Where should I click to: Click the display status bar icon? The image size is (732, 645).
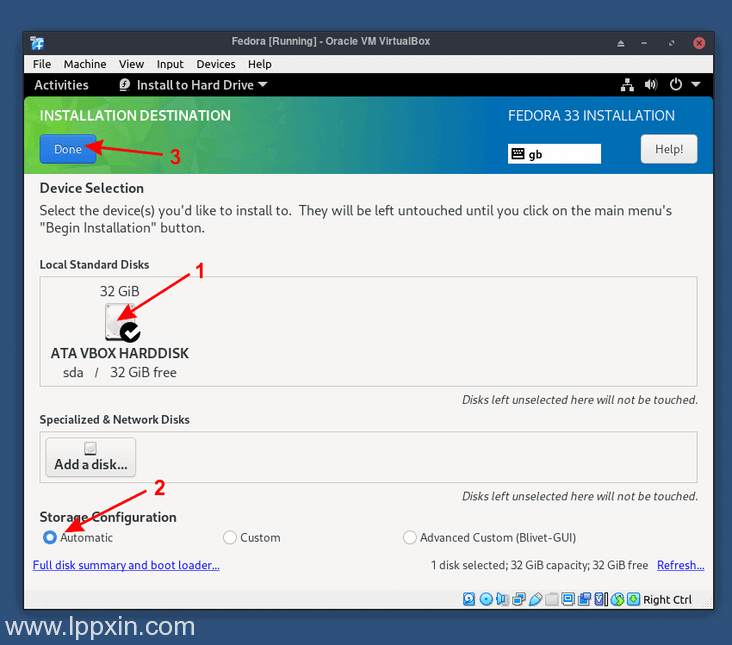[x=568, y=599]
